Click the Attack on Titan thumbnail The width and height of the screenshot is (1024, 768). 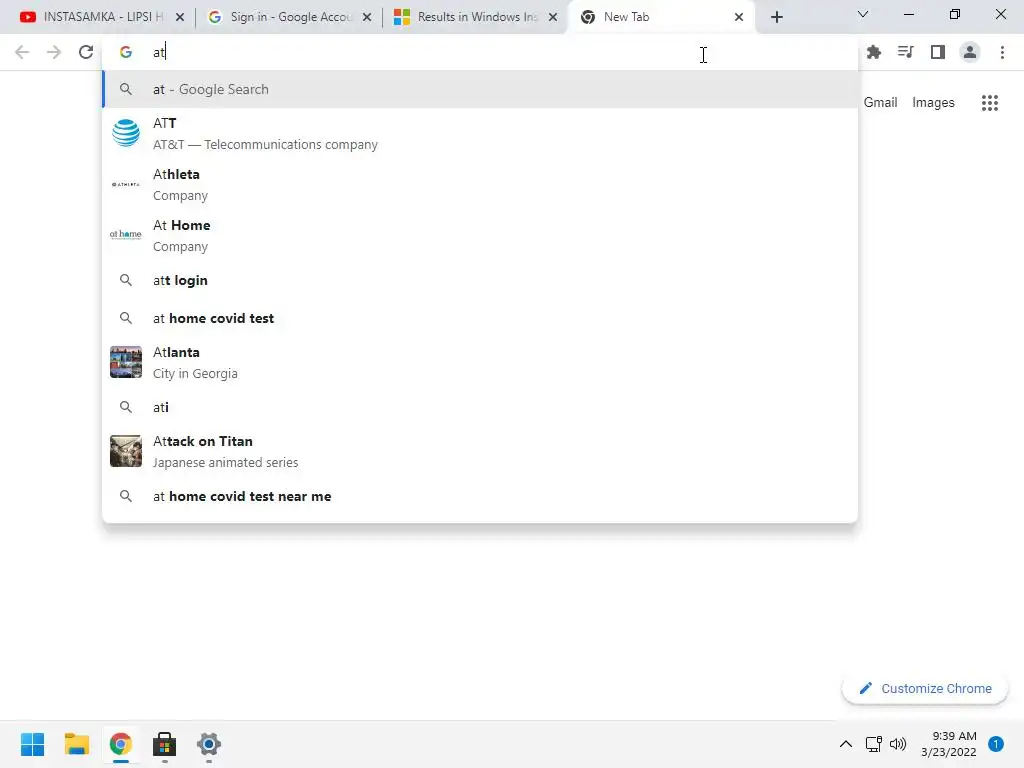(125, 451)
